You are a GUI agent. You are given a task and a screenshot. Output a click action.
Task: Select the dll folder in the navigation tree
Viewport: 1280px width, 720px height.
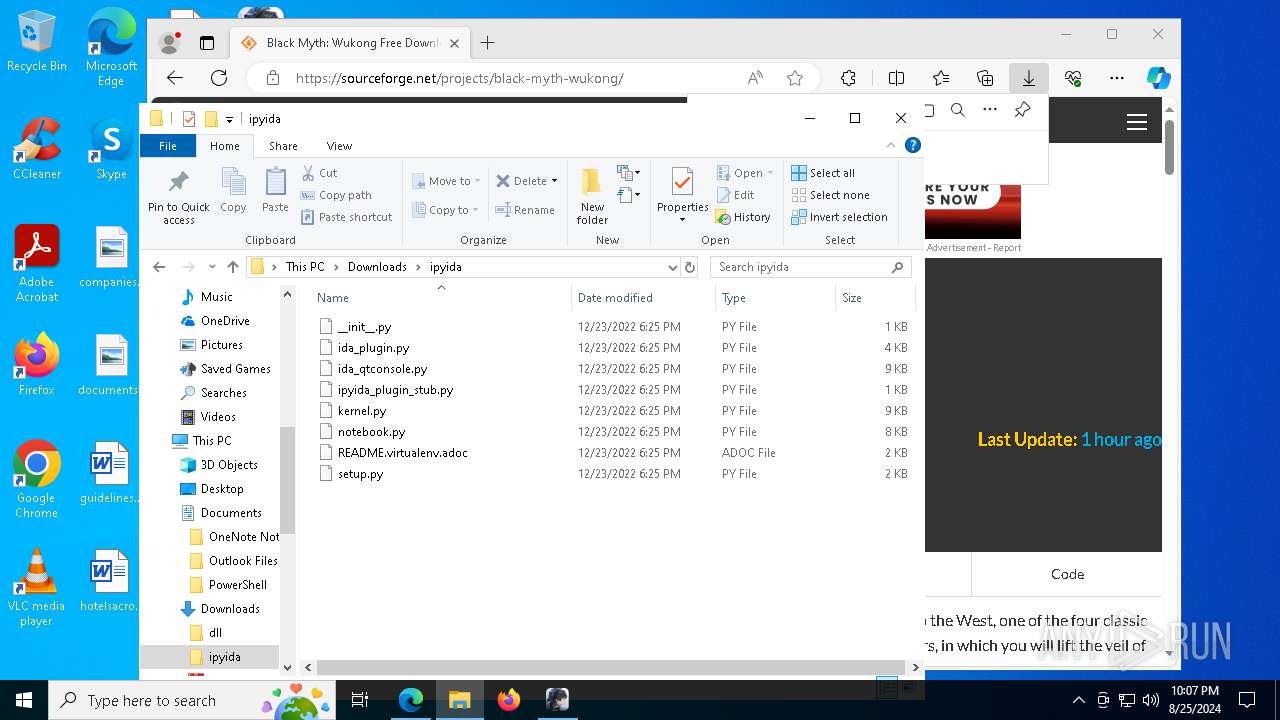coord(215,633)
